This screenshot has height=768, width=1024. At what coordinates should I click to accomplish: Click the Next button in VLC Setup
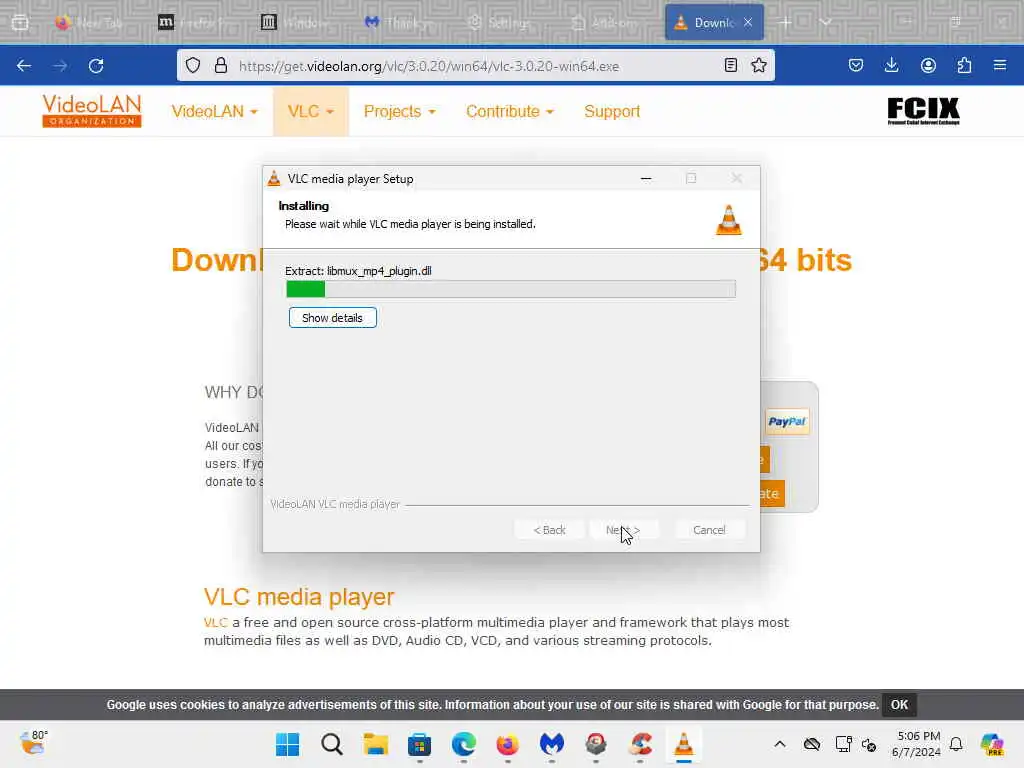point(623,530)
